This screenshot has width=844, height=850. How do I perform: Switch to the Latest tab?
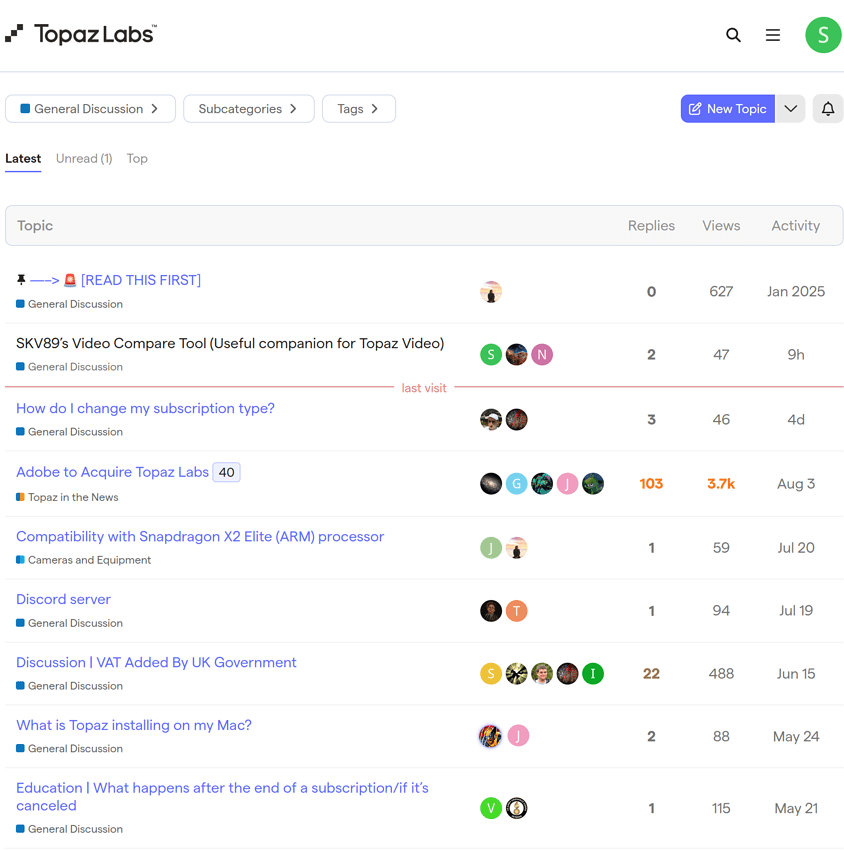23,158
